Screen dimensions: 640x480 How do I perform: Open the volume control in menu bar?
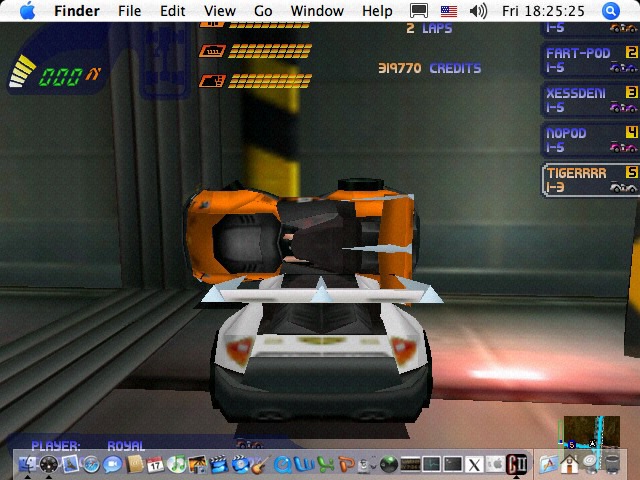click(478, 11)
